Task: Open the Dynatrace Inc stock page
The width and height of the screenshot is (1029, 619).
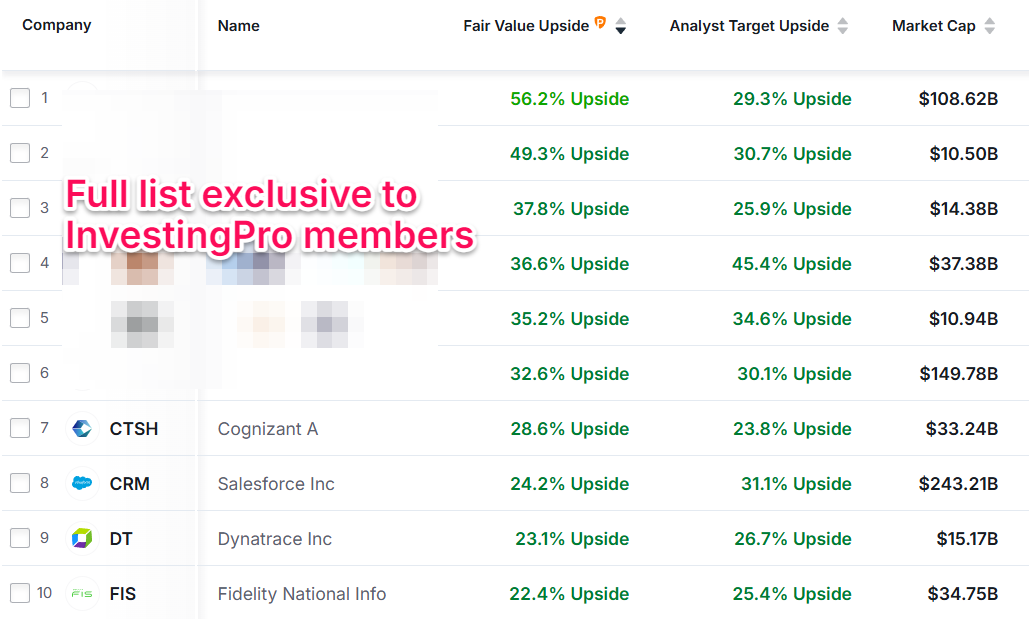Action: [274, 538]
